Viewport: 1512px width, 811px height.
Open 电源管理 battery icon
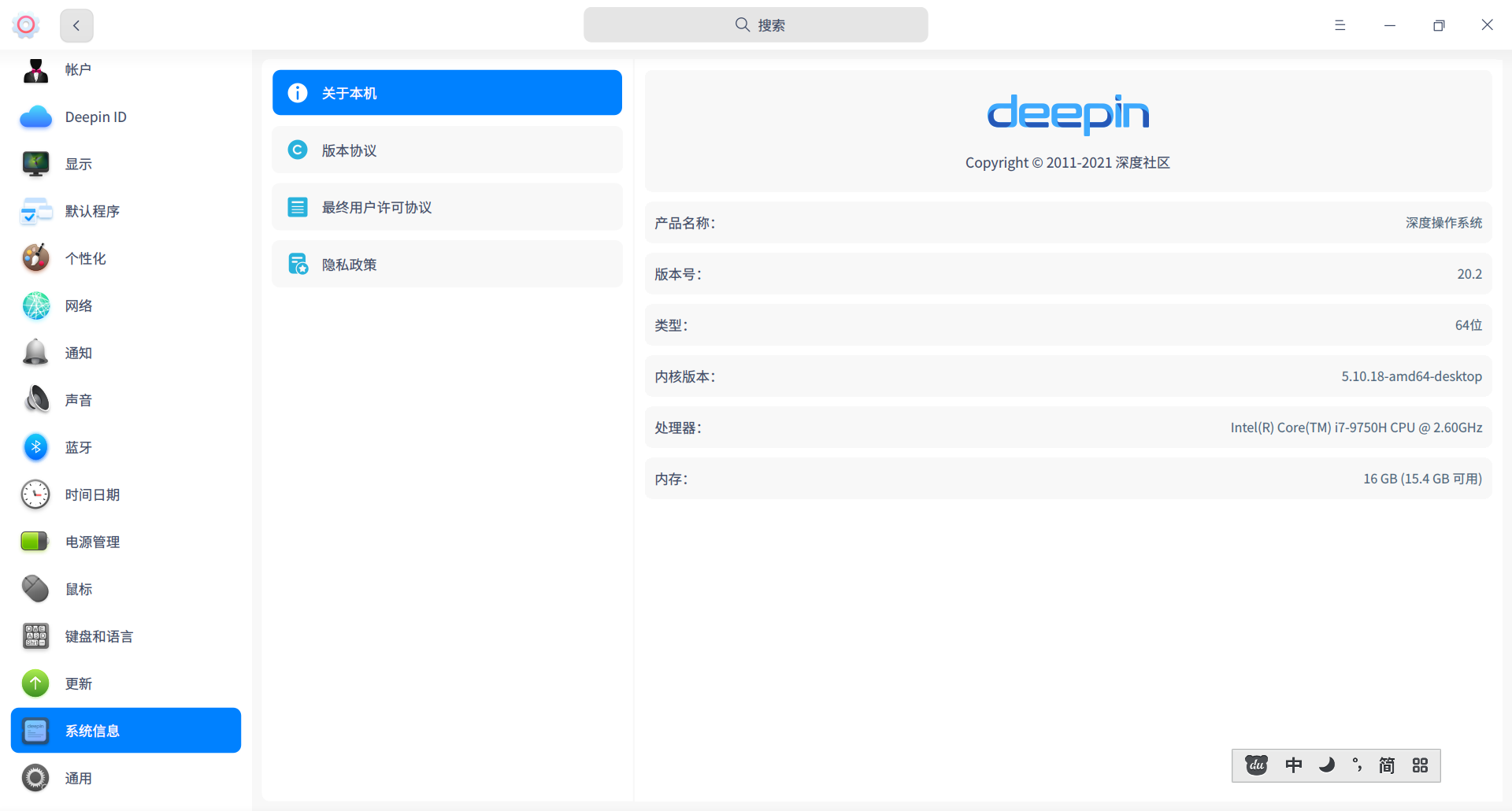click(35, 542)
